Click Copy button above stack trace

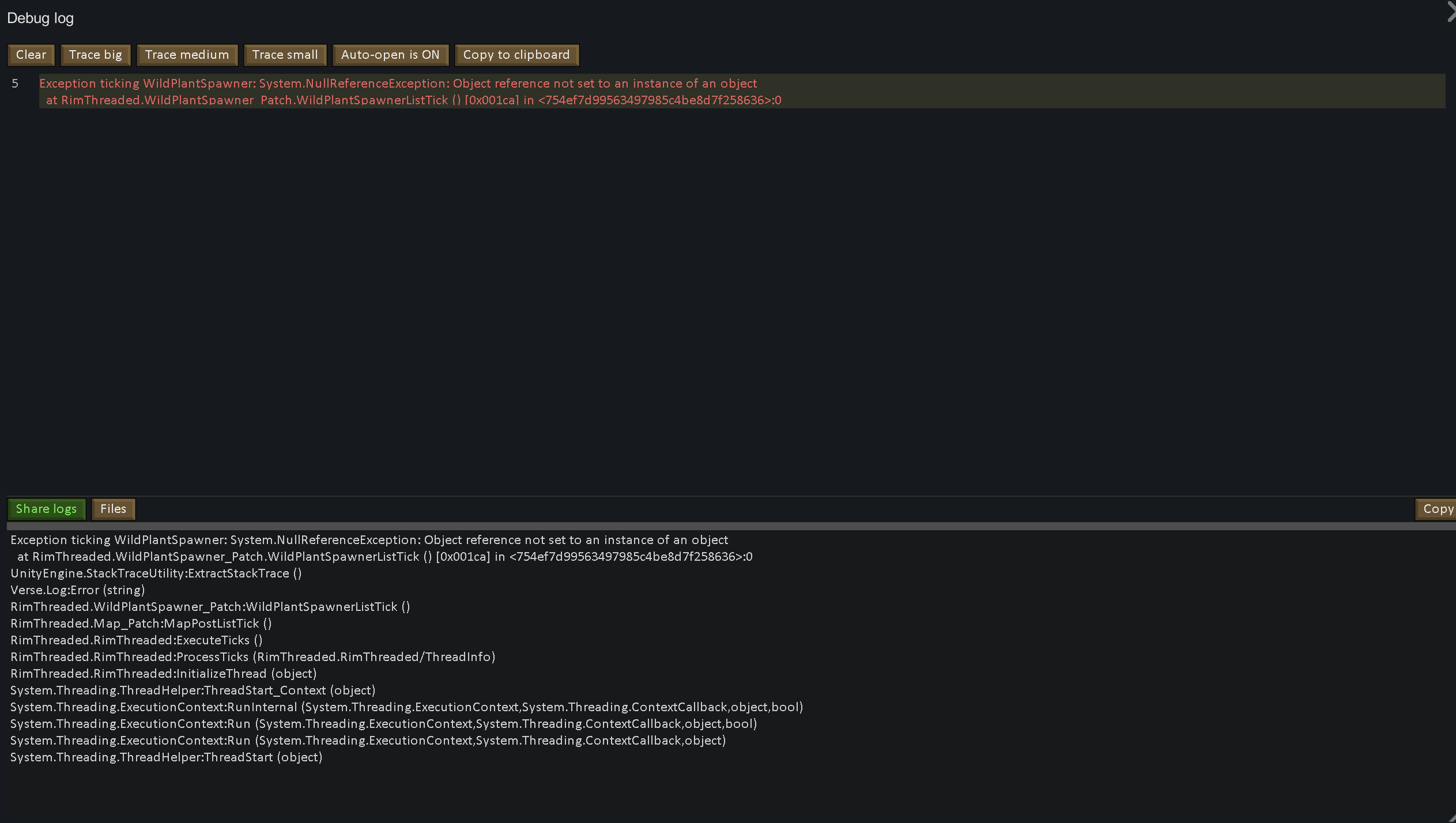coord(1436,509)
